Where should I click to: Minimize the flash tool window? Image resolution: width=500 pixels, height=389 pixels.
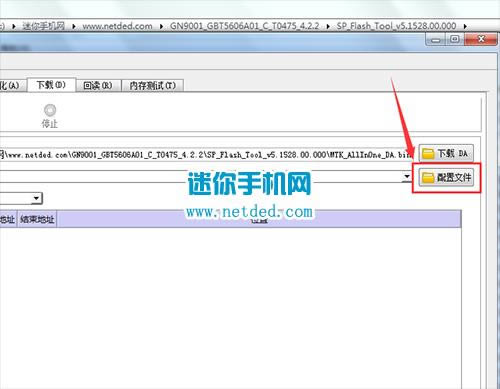436,40
